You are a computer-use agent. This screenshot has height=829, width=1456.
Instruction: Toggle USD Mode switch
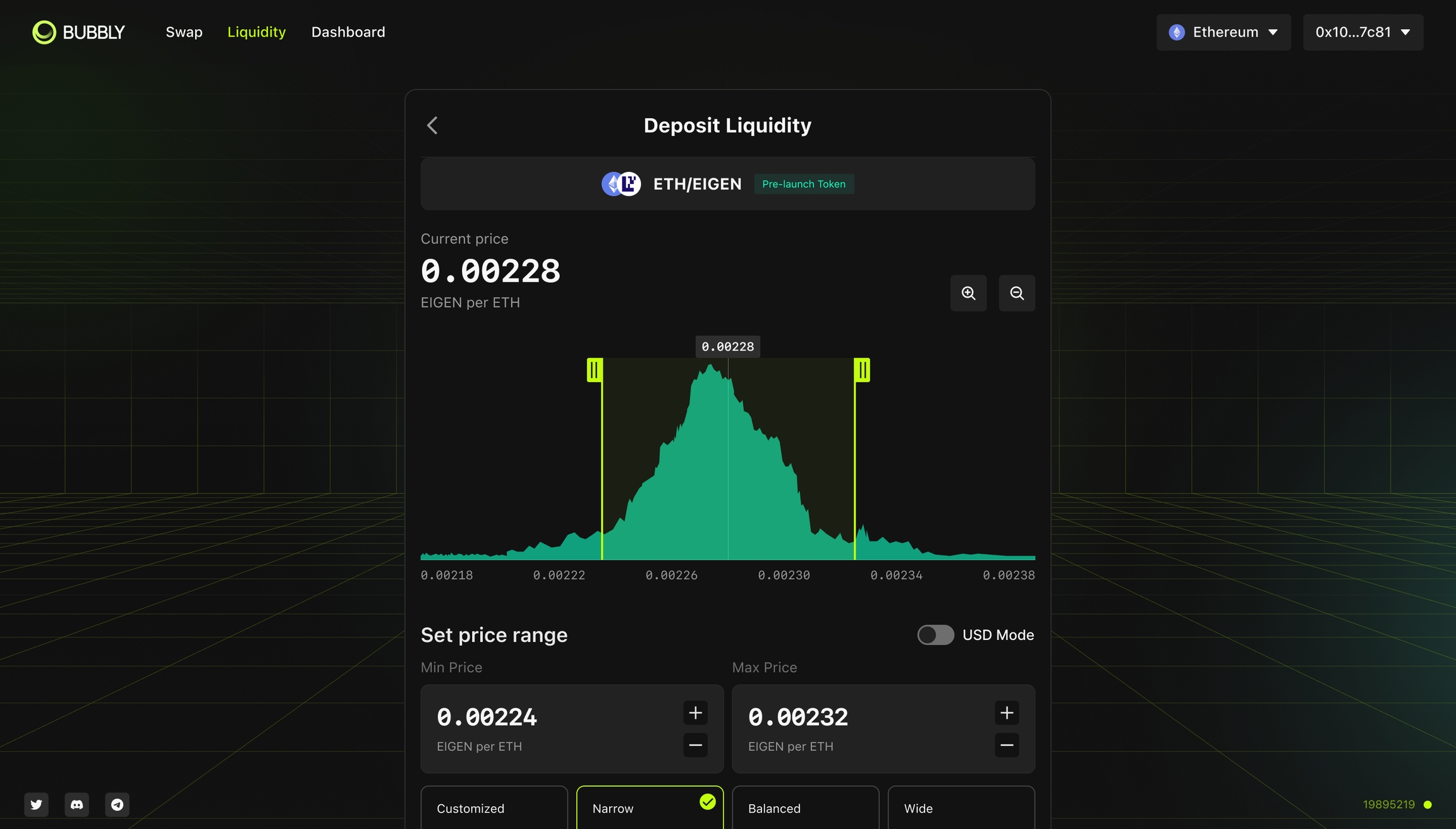[935, 635]
